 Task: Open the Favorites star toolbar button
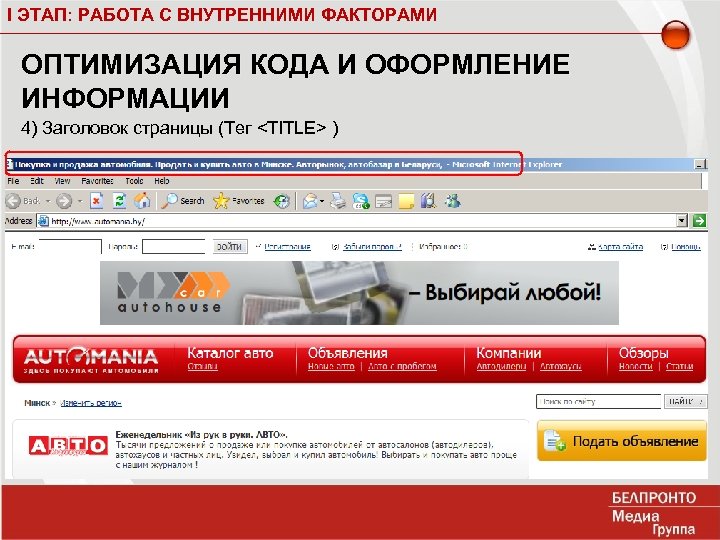point(239,201)
